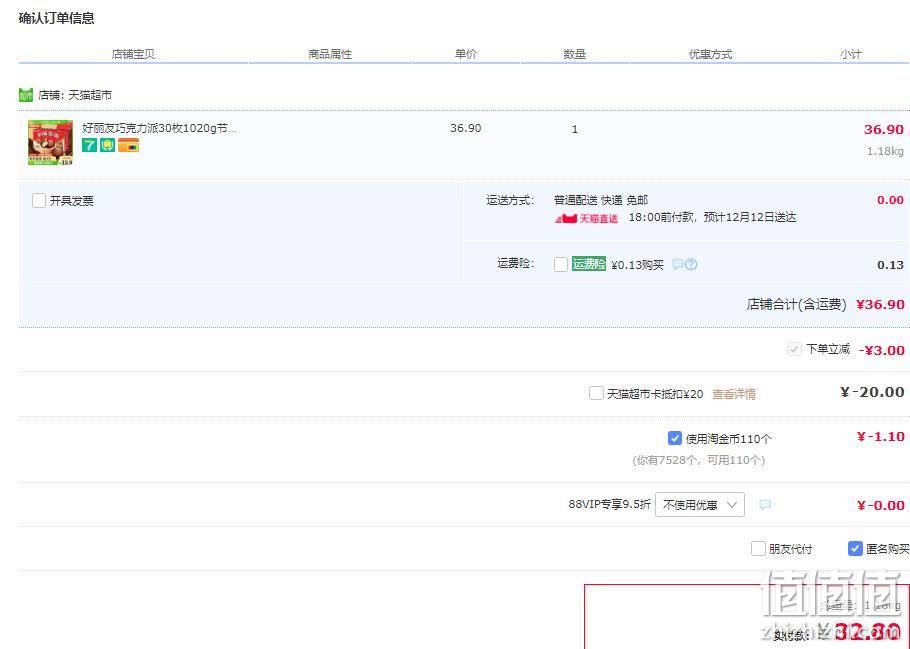
Task: Click the 普通配送 快递 免邮 shipping text
Action: tap(601, 200)
